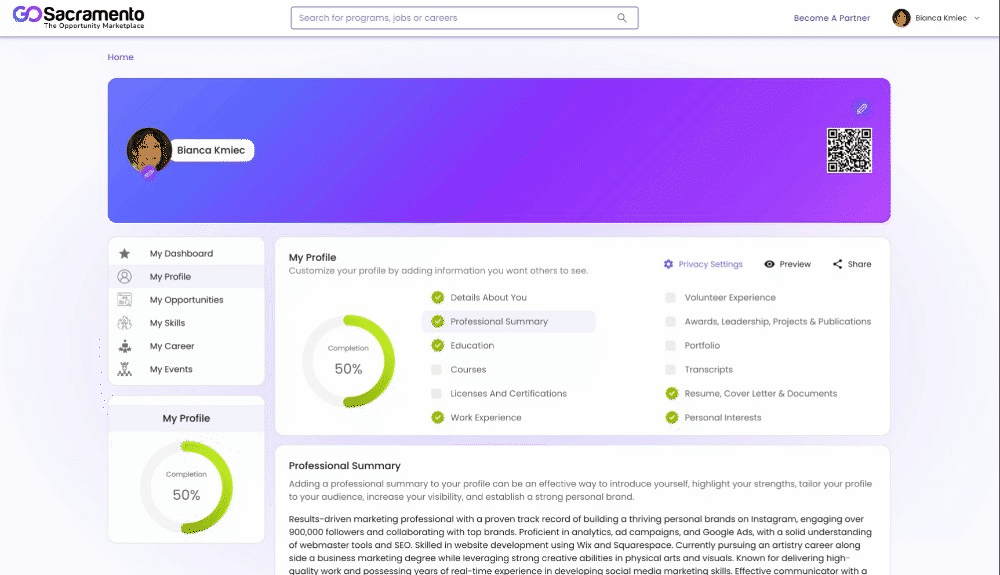Click the large profile photo in banner
This screenshot has height=575, width=1000.
click(149, 150)
